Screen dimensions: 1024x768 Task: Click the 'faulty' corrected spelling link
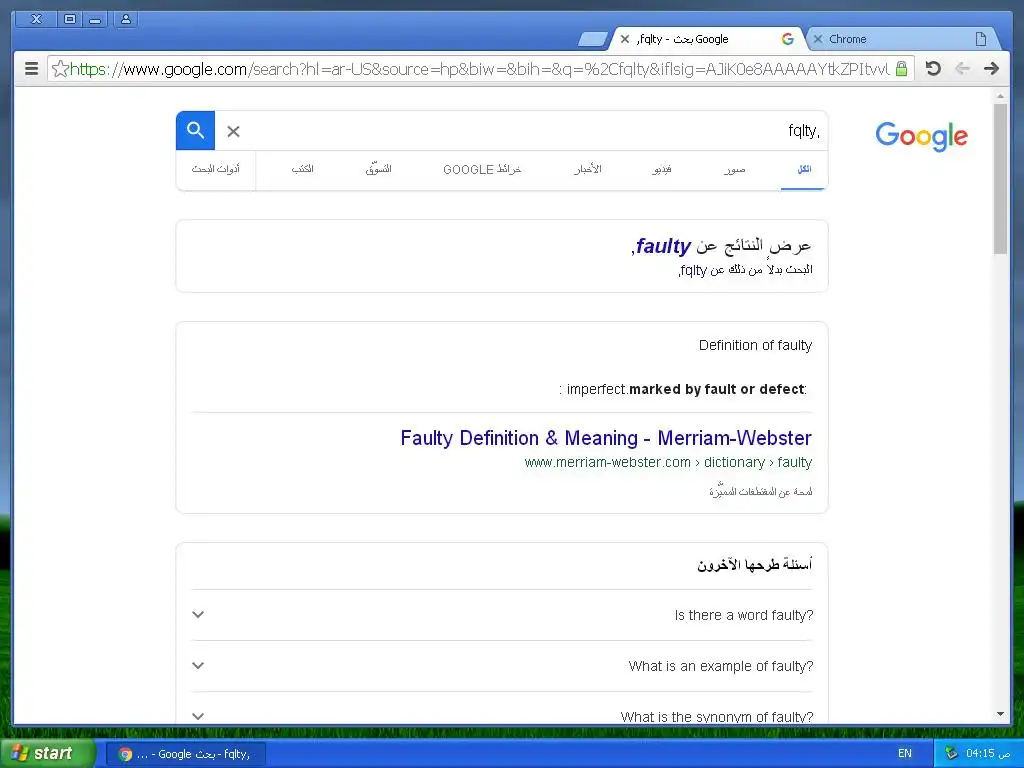[663, 246]
